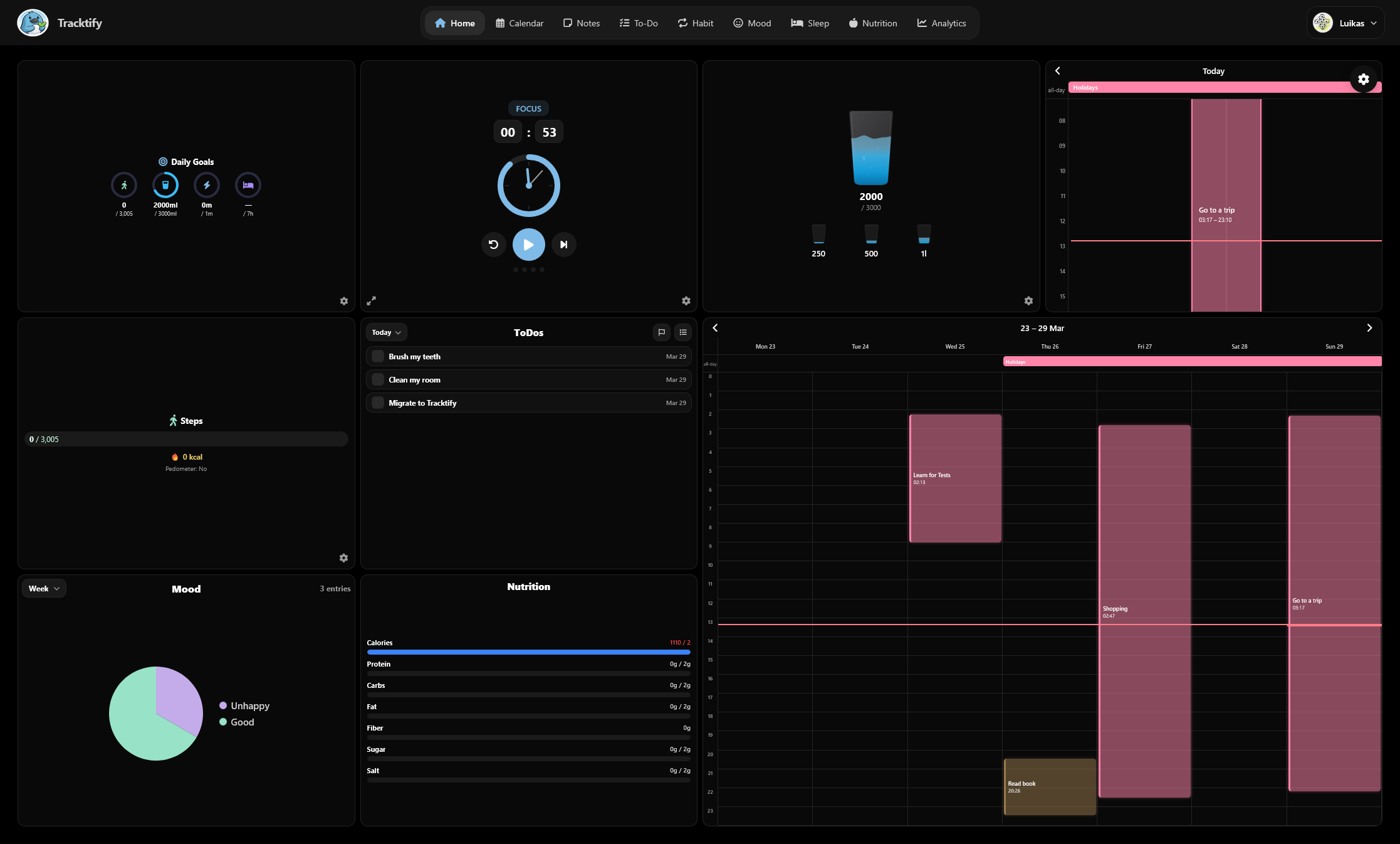This screenshot has width=1400, height=844.
Task: Click the '3 entries' mood text
Action: point(335,588)
